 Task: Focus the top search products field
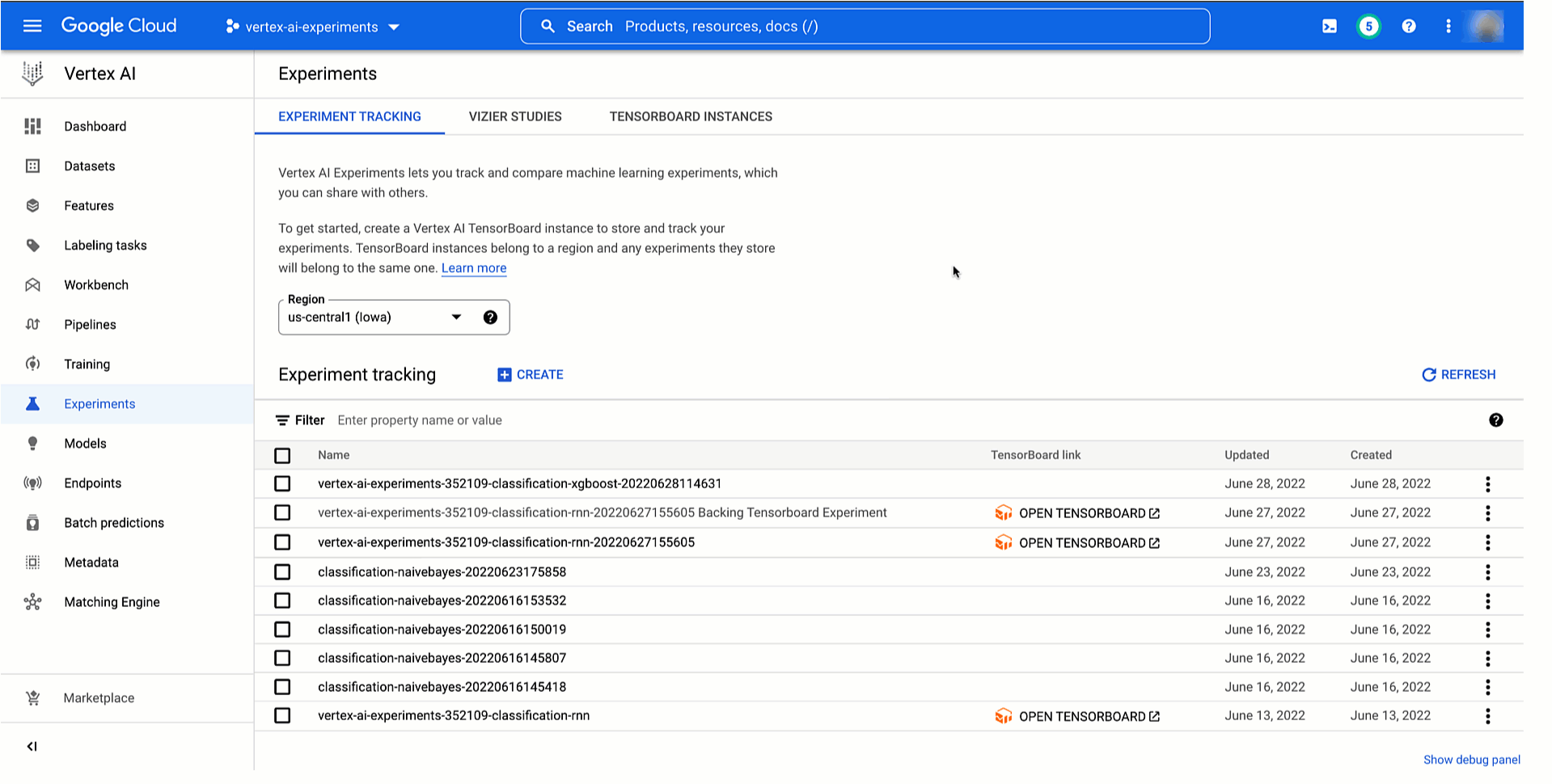point(865,26)
